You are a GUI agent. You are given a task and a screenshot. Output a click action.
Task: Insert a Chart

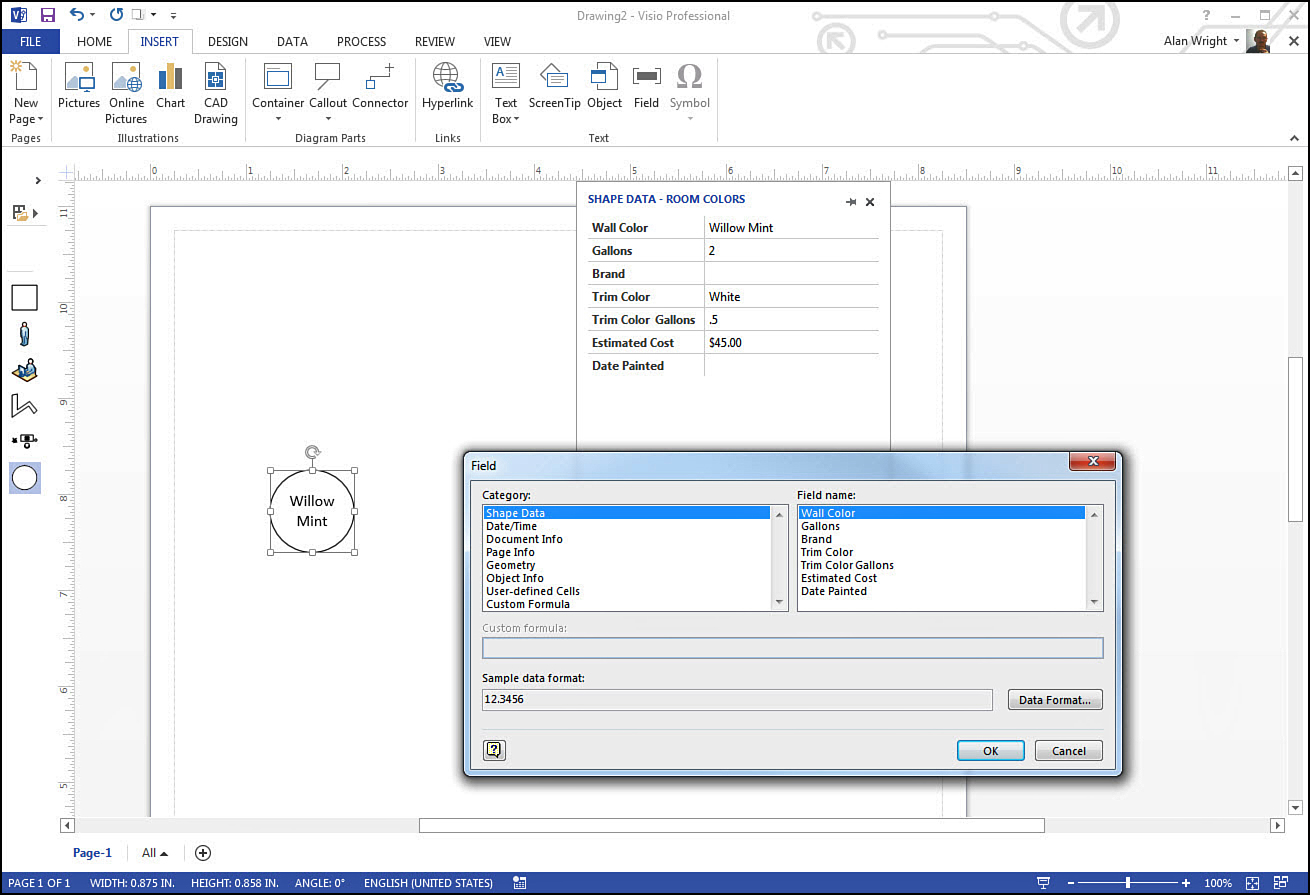point(170,87)
